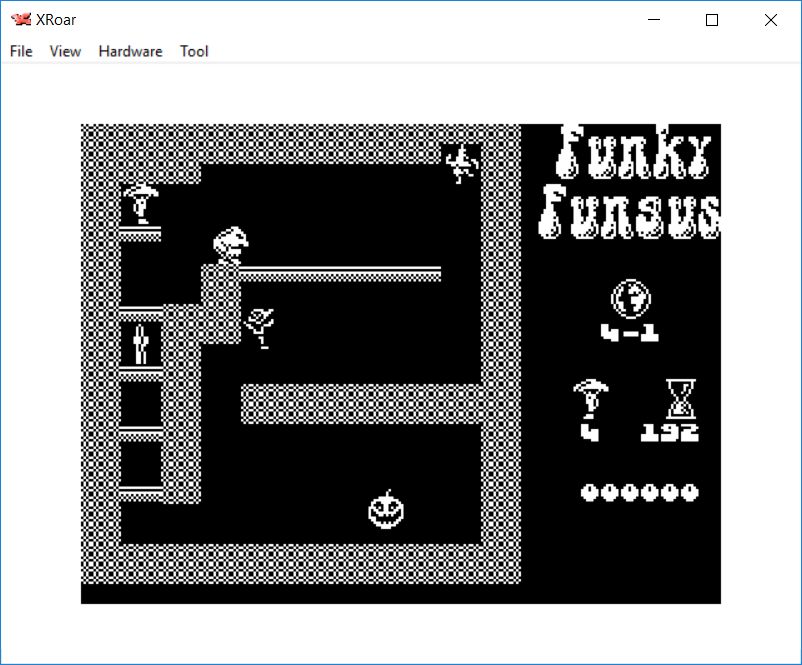Click the imp creature in the top-right corner
The image size is (802, 665).
pos(461,163)
